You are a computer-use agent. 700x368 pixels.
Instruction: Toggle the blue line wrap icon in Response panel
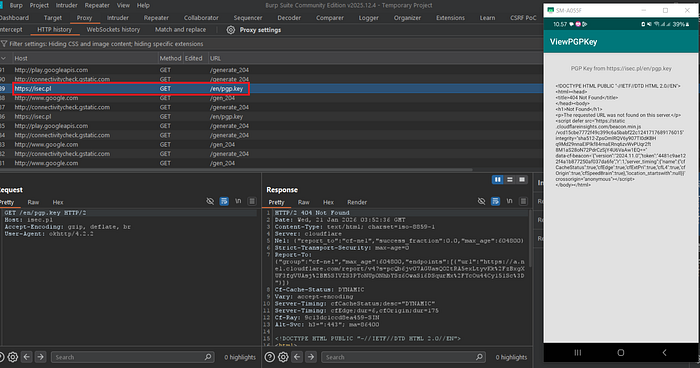[496, 201]
